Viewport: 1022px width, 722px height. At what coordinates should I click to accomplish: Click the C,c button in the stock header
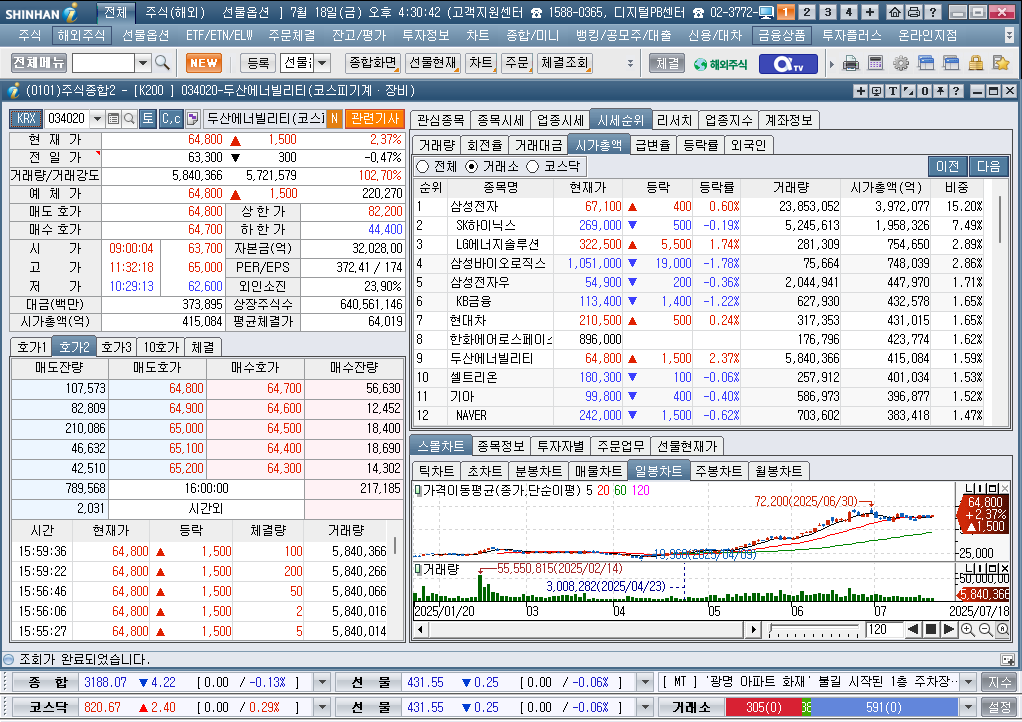pos(171,119)
